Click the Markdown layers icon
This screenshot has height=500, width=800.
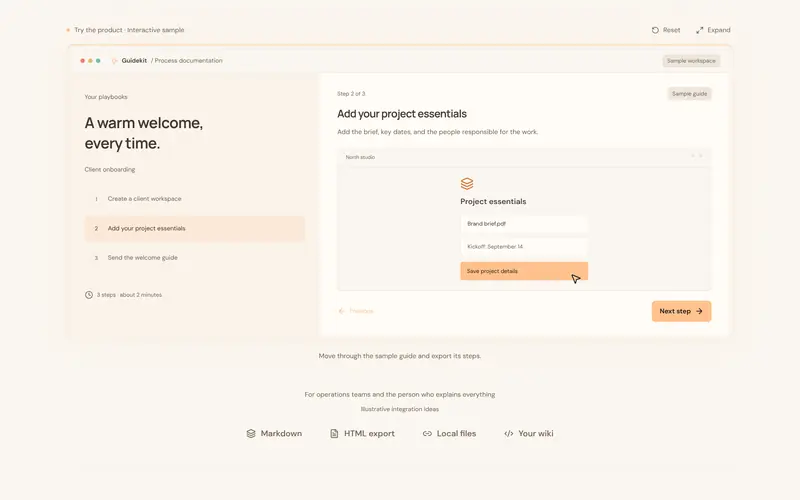pos(251,434)
